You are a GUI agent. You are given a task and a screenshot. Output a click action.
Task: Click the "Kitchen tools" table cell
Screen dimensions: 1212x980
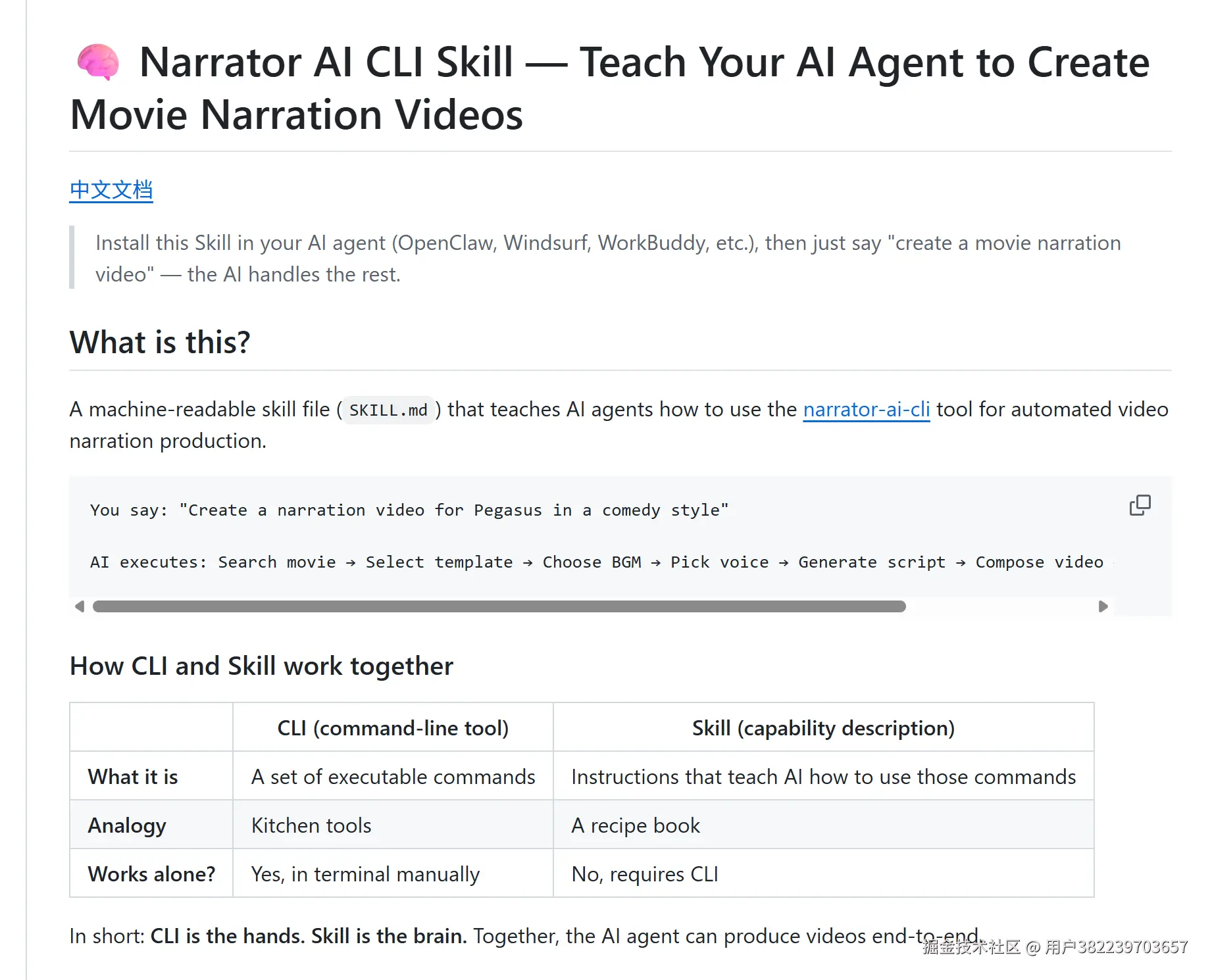point(393,825)
